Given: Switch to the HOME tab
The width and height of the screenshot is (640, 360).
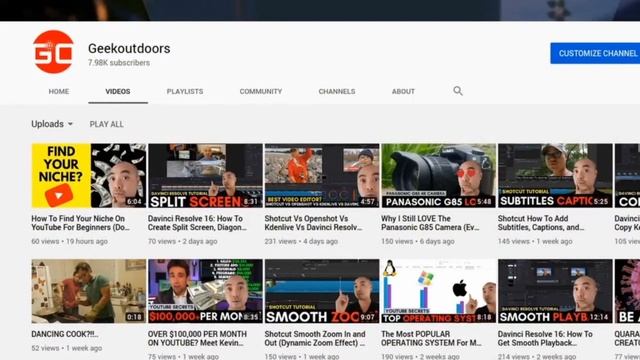Looking at the screenshot, I should tap(59, 91).
